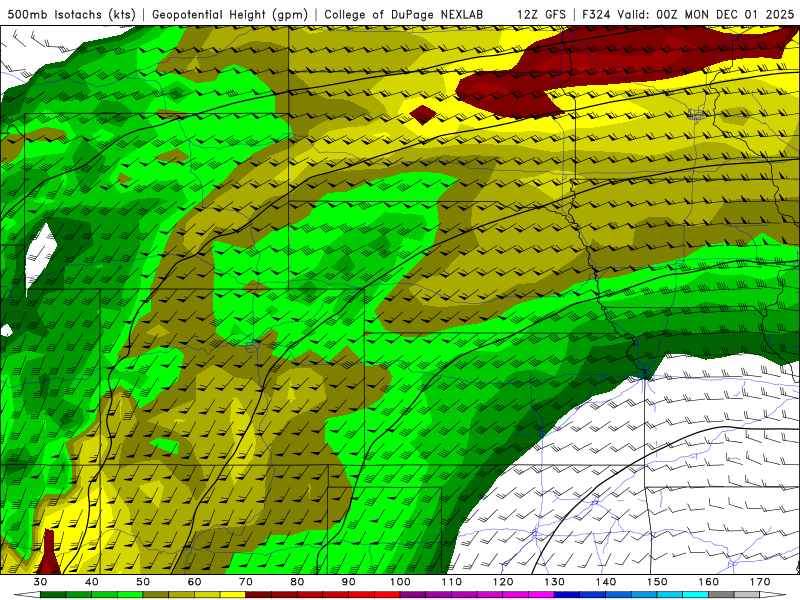Click the legend value '80'
800x600 pixels.
coord(297,582)
